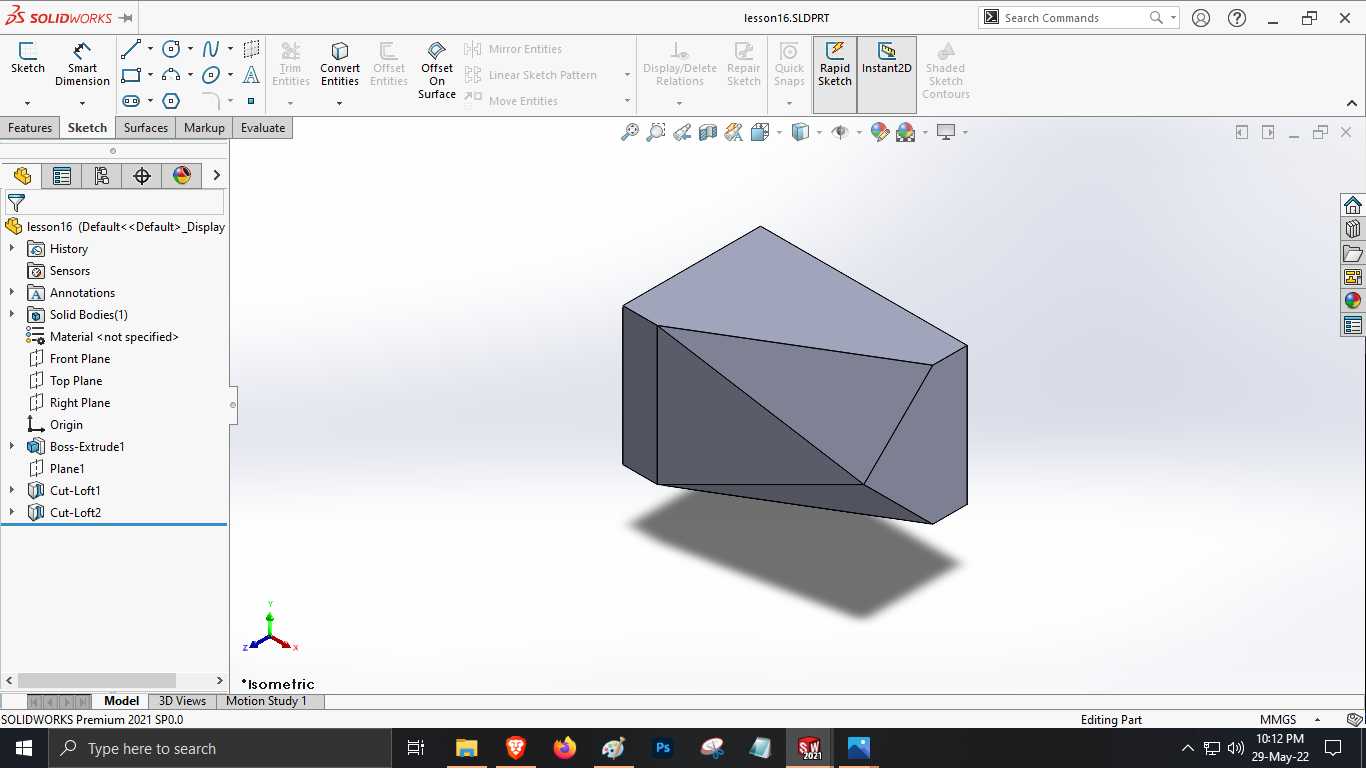Click Zoom to Fit in view toolbar

click(630, 132)
